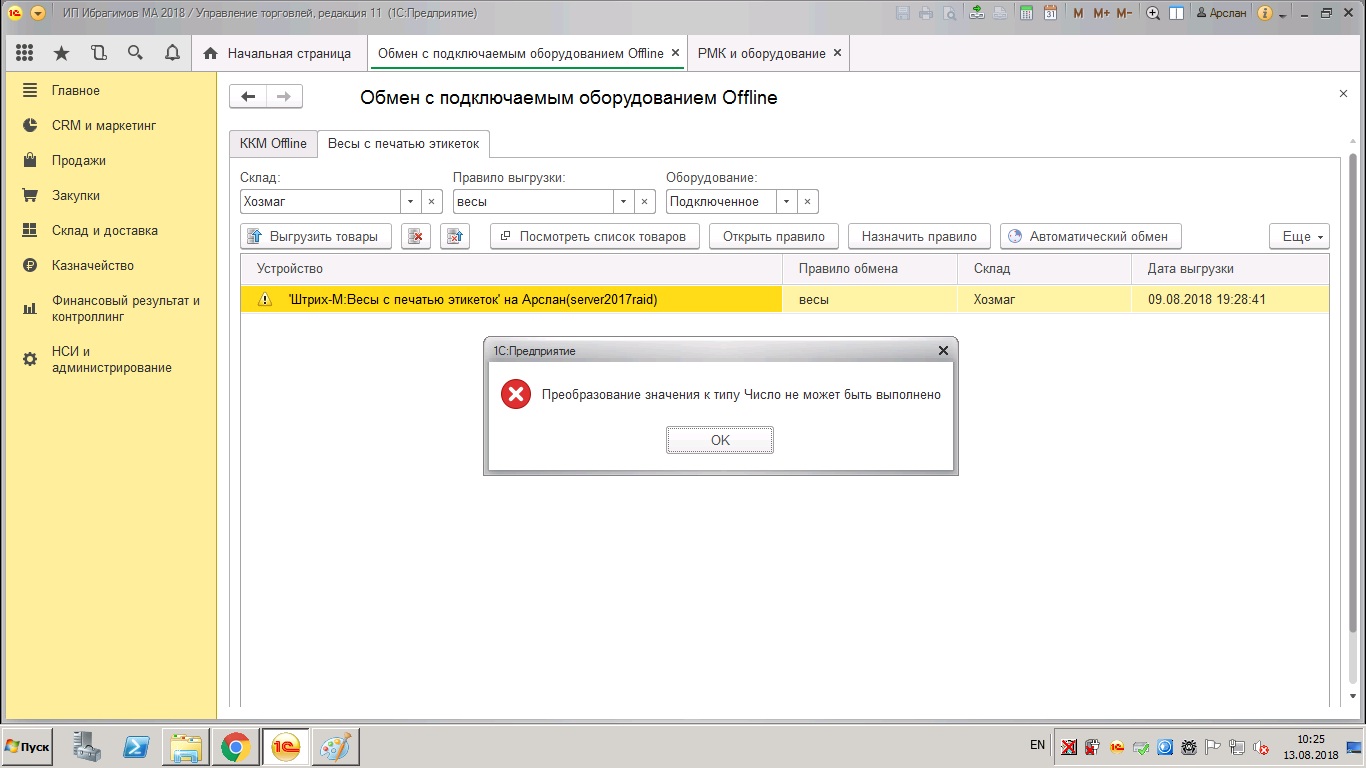Switch to РМК и оборудование tab
This screenshot has height=768, width=1366.
point(761,53)
